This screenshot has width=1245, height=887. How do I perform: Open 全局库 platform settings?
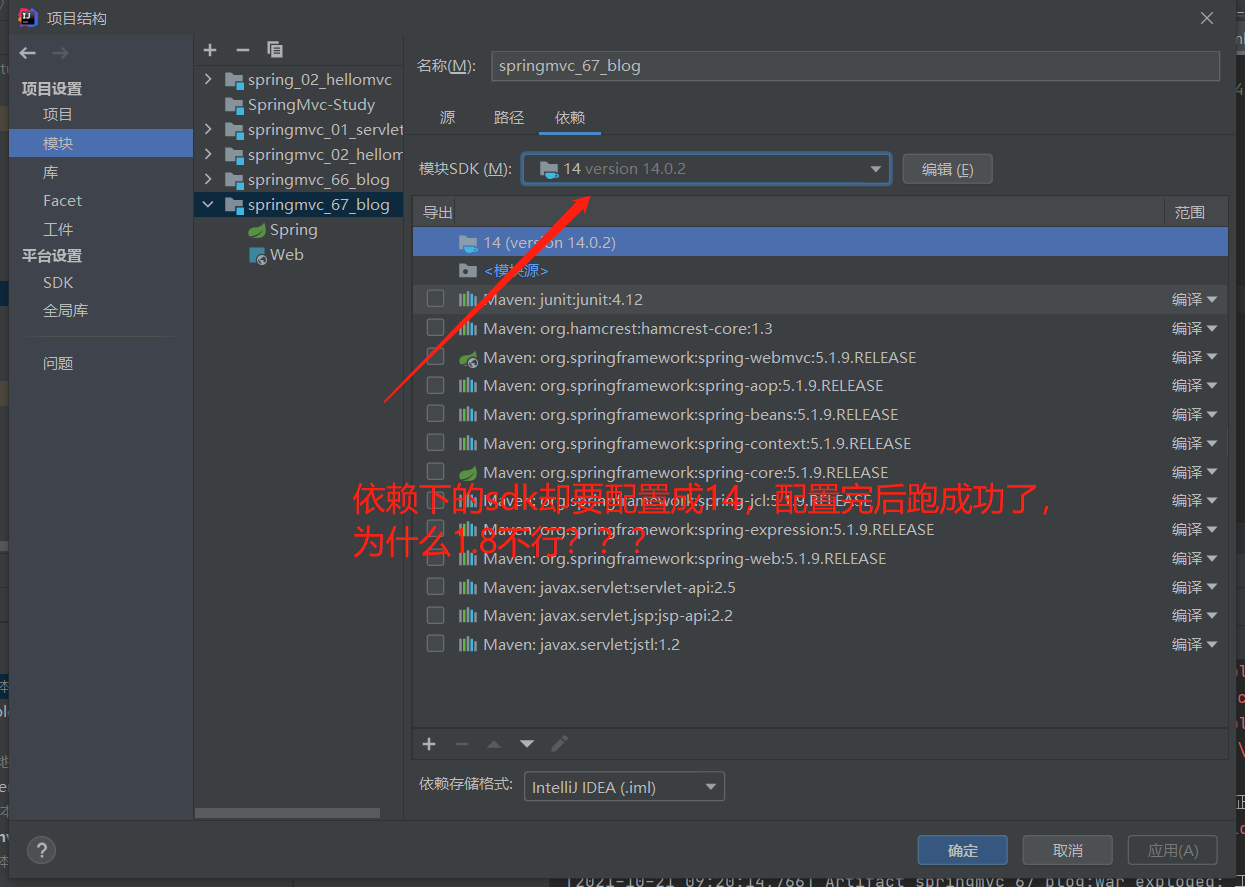tap(65, 311)
